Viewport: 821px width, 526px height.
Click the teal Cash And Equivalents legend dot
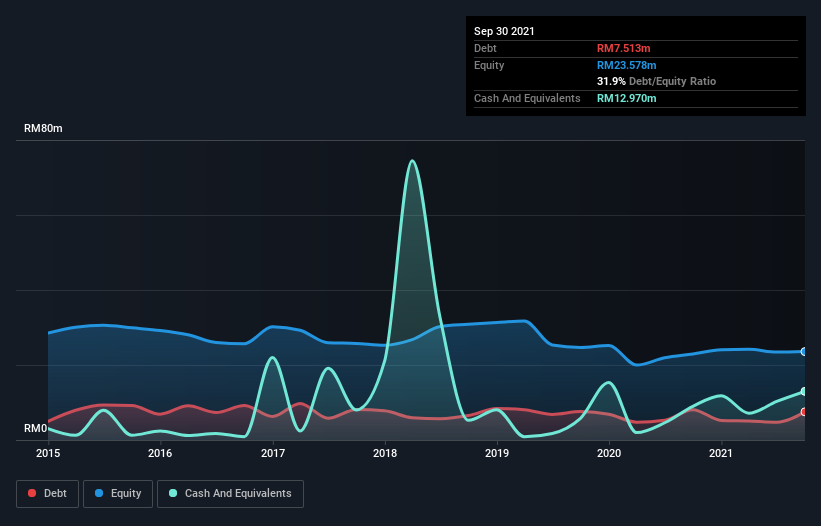point(173,493)
